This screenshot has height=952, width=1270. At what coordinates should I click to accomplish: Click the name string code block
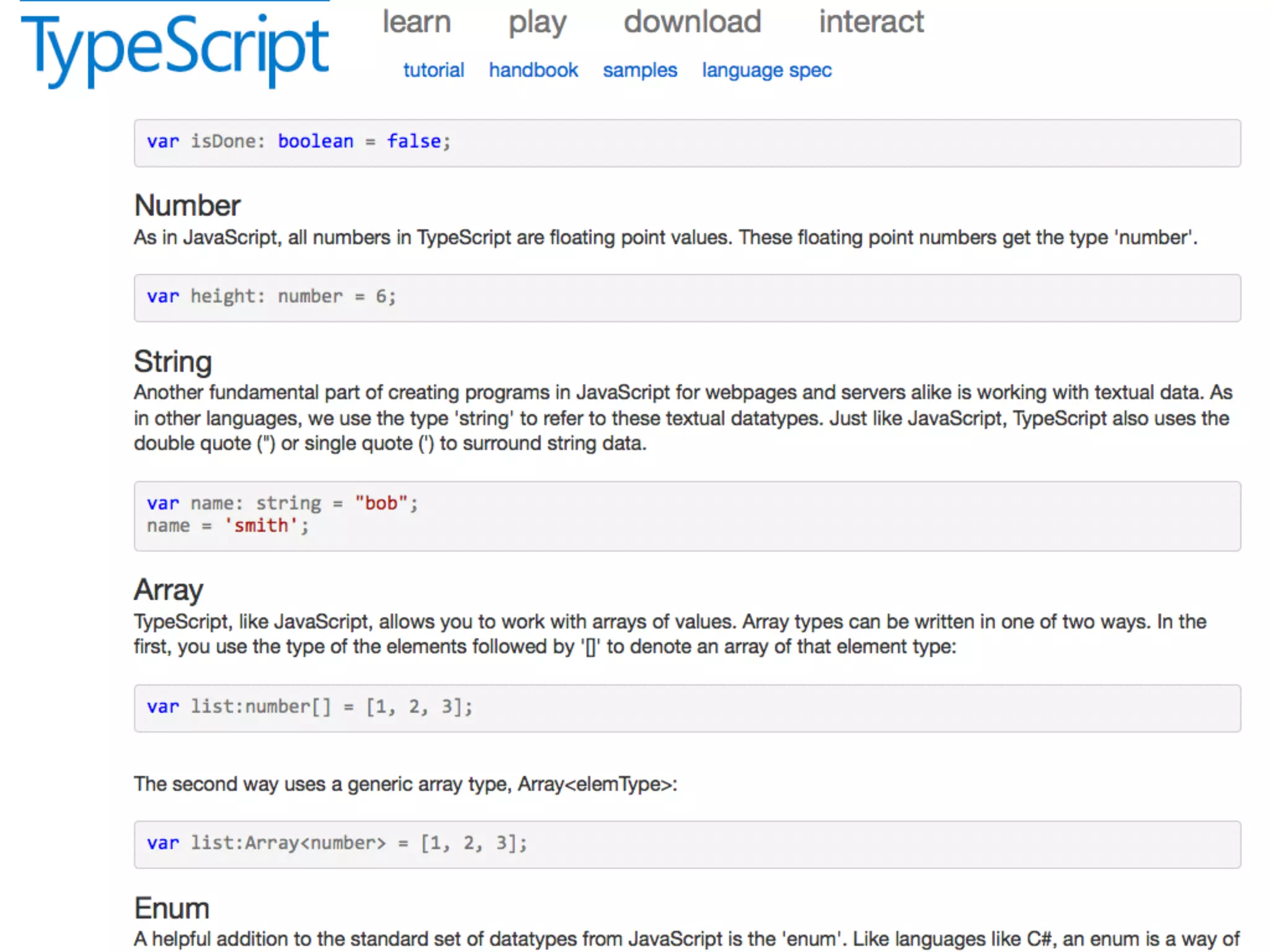687,516
